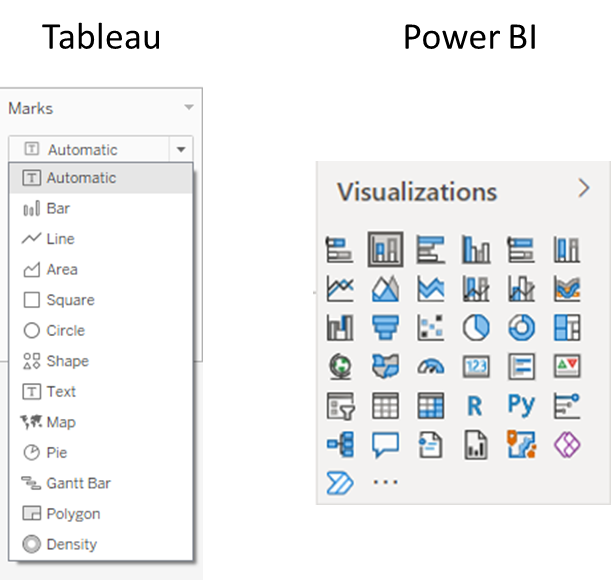Add a globe map visual

340,366
